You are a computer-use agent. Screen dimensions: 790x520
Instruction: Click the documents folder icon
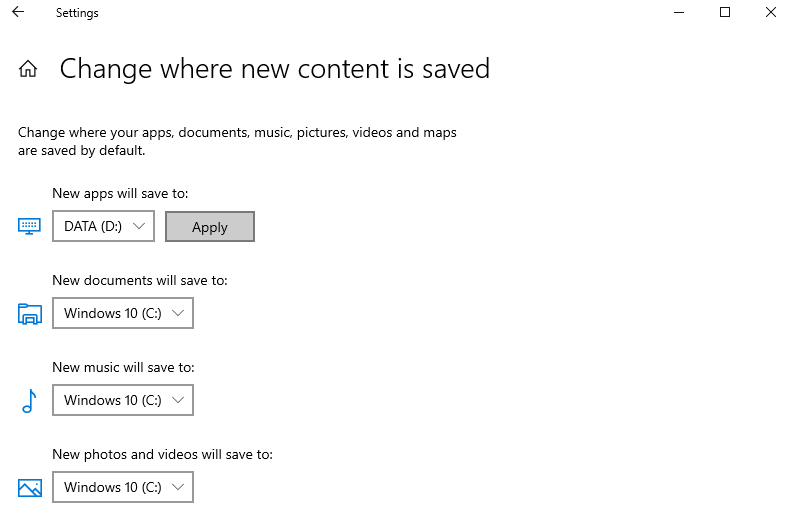(x=29, y=314)
